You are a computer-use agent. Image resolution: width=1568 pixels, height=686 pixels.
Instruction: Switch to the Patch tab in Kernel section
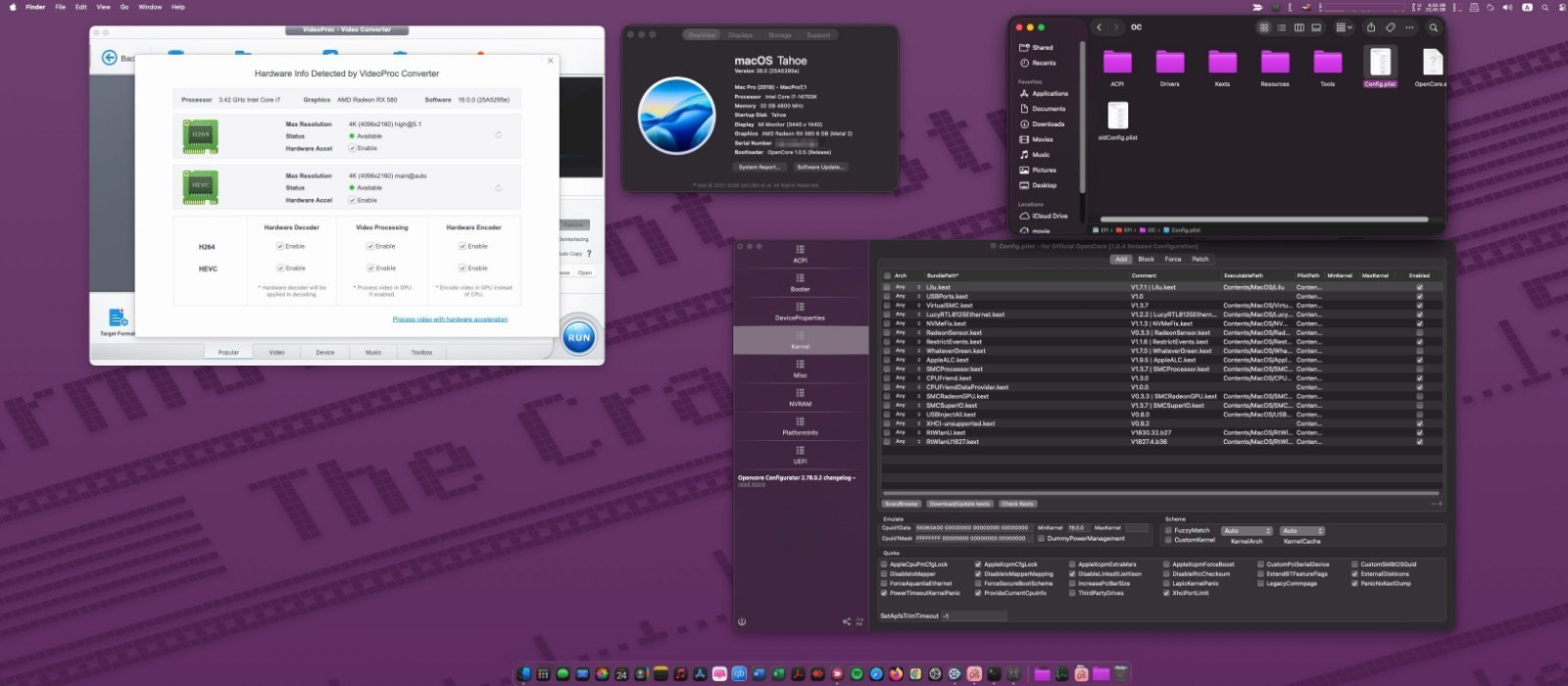coord(1200,260)
